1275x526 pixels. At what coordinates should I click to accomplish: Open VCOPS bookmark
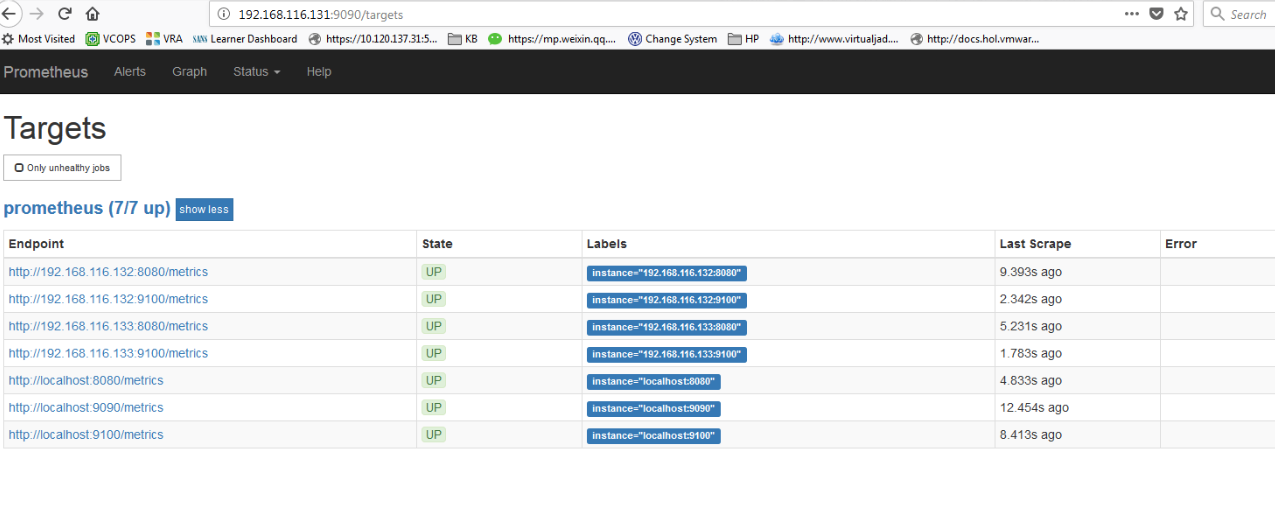[110, 39]
